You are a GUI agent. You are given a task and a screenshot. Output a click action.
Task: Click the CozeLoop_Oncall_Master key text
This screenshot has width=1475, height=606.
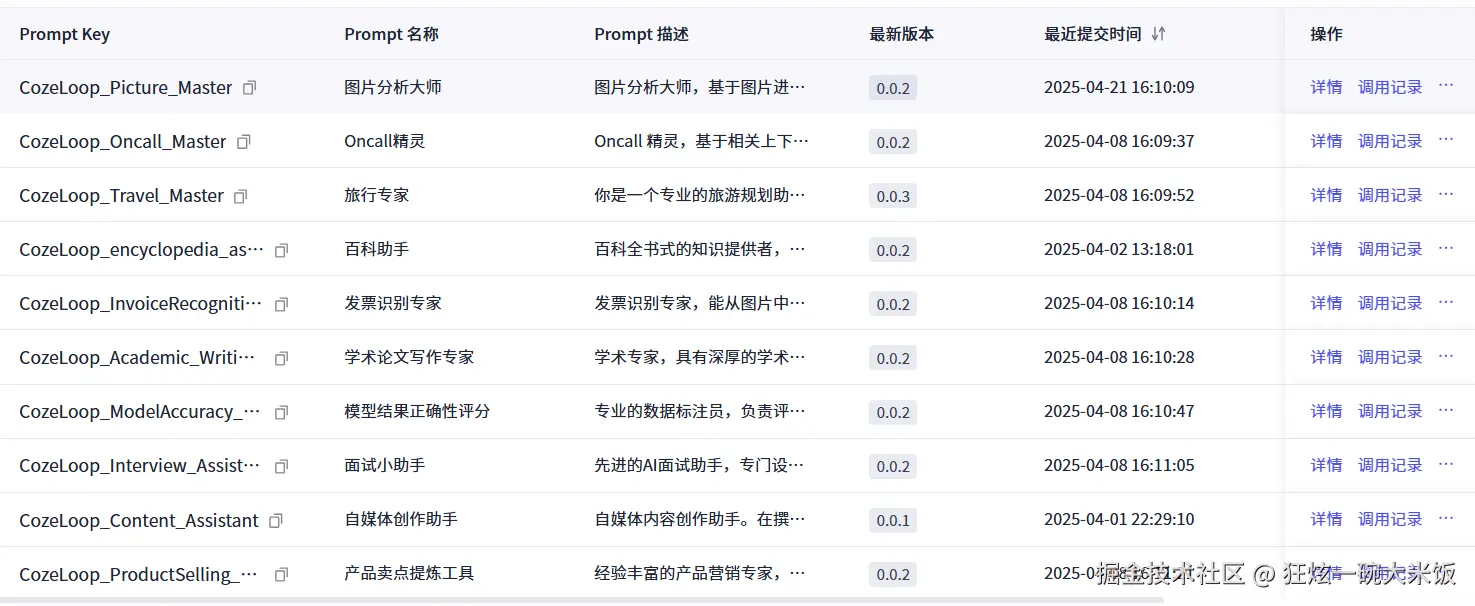pos(123,142)
